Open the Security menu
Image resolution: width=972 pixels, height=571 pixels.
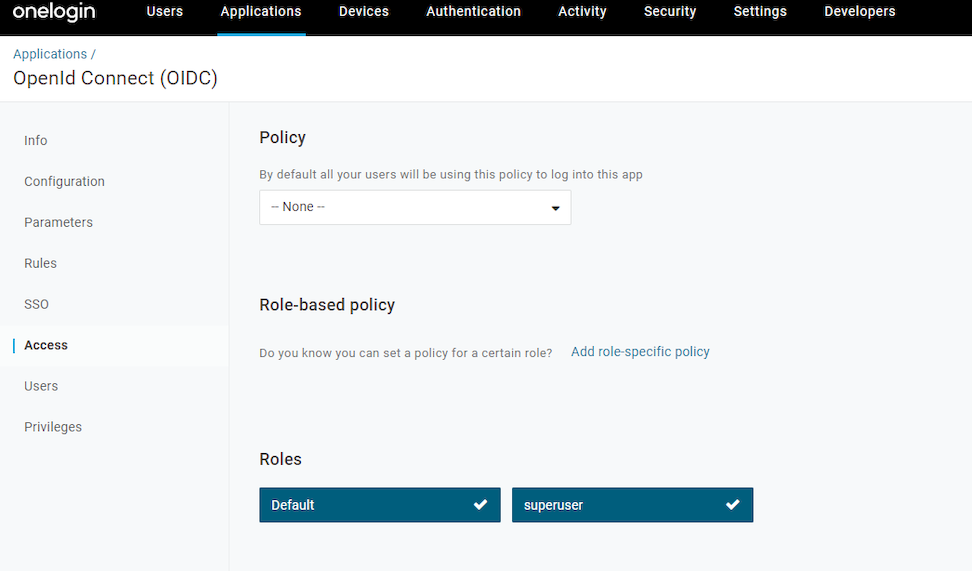tap(670, 12)
